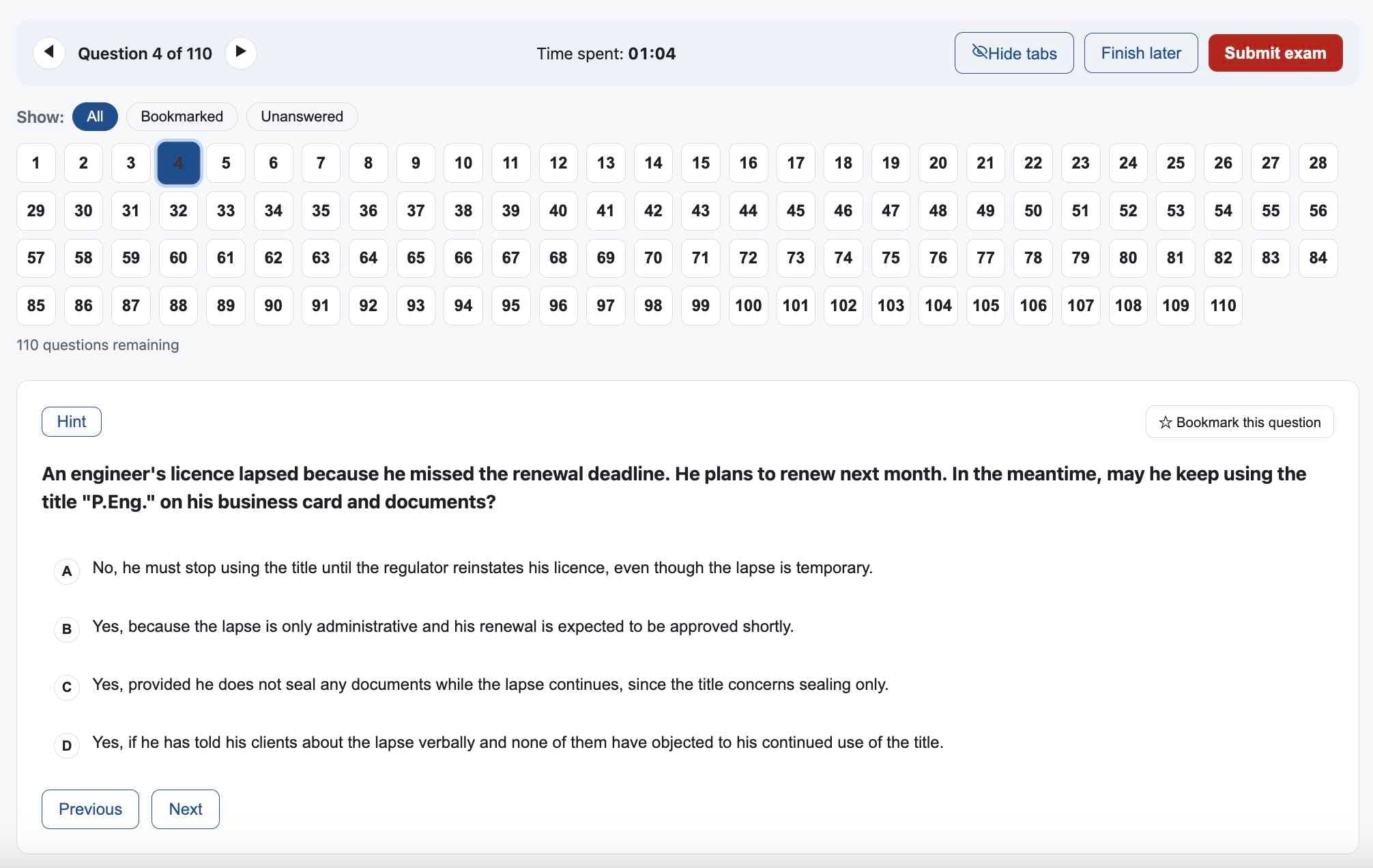Go to previous question using left arrow icon

(x=49, y=53)
